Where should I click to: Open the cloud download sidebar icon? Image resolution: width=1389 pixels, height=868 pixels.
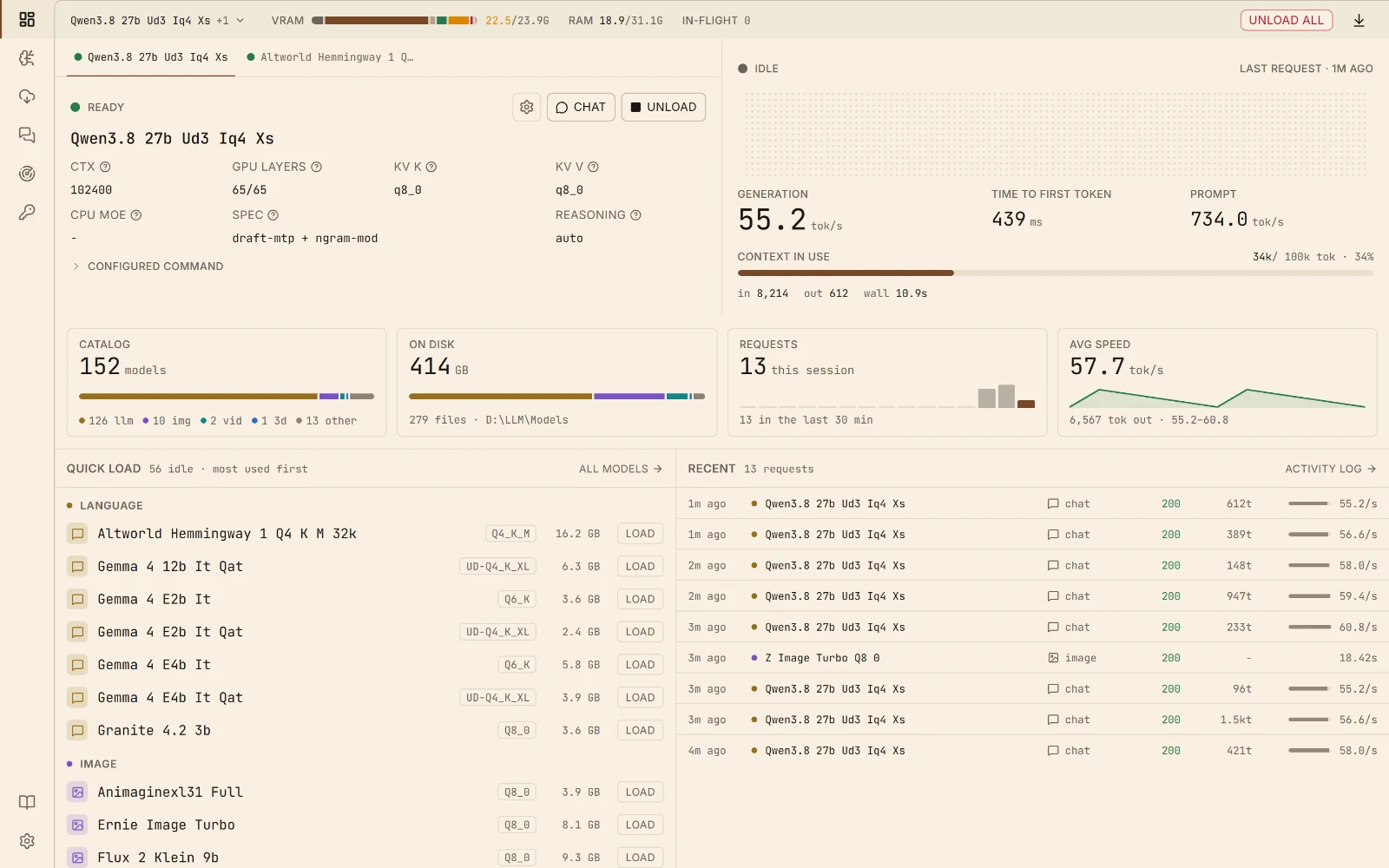(x=27, y=96)
